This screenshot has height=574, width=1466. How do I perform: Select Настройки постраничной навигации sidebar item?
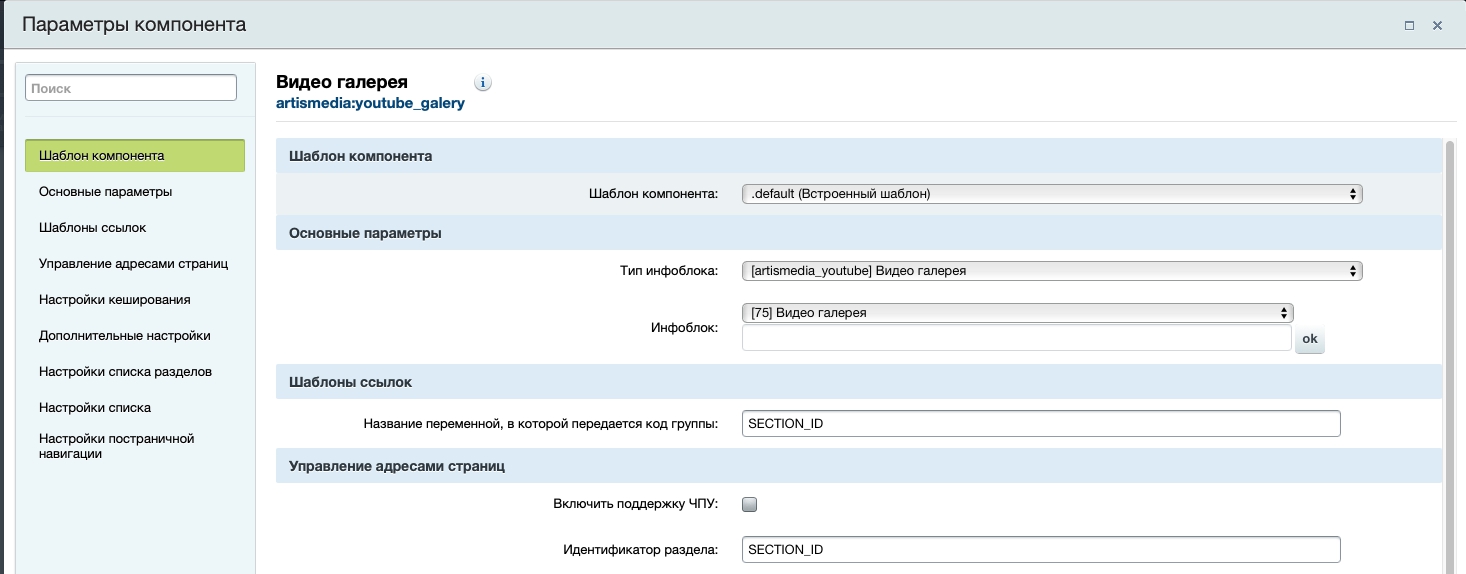(116, 446)
